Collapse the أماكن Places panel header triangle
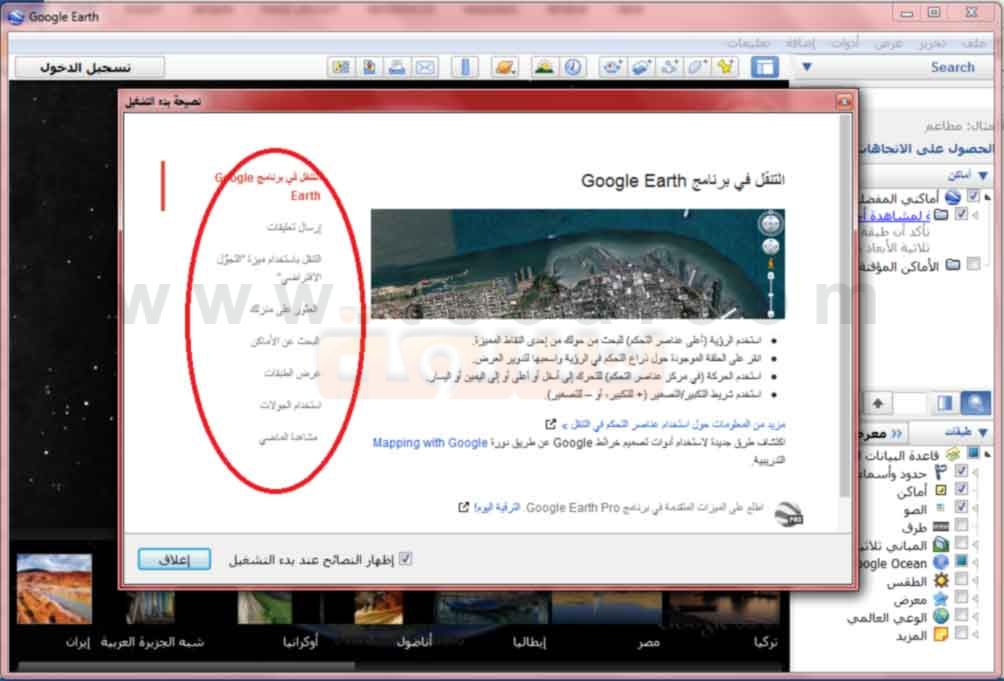This screenshot has width=1004, height=681. pos(983,175)
